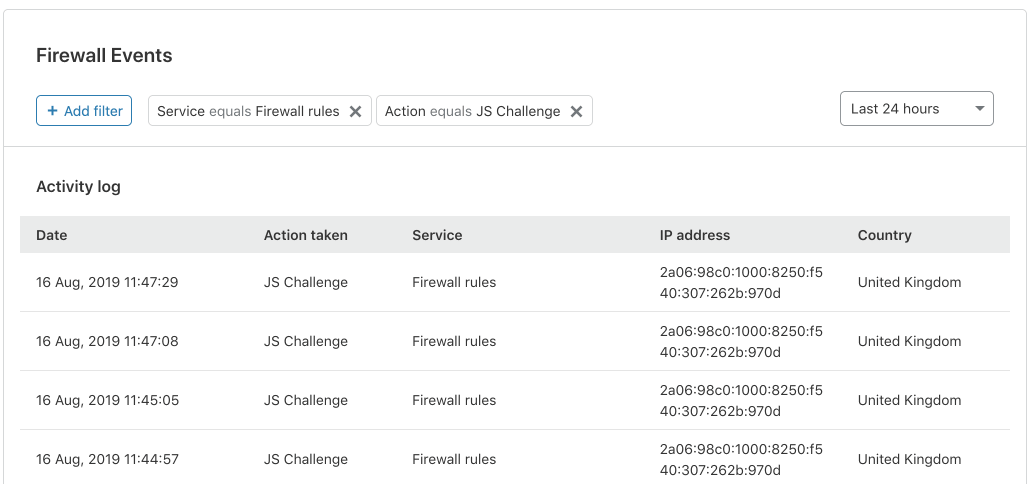The image size is (1030, 484).
Task: Expand the 11:47:08 event row
Action: point(107,341)
